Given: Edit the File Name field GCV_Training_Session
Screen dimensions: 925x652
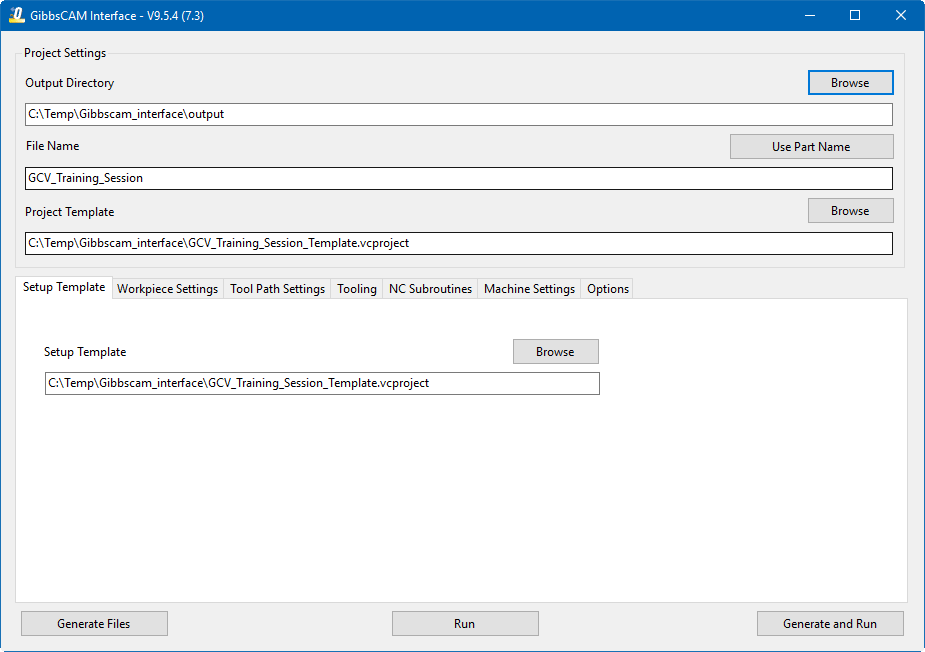Looking at the screenshot, I should tap(458, 178).
